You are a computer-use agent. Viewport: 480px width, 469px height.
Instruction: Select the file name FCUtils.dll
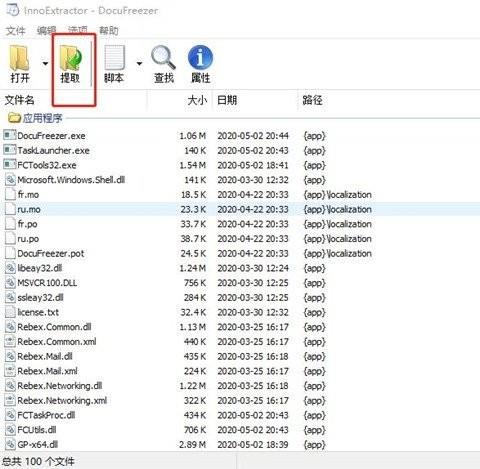pos(37,430)
